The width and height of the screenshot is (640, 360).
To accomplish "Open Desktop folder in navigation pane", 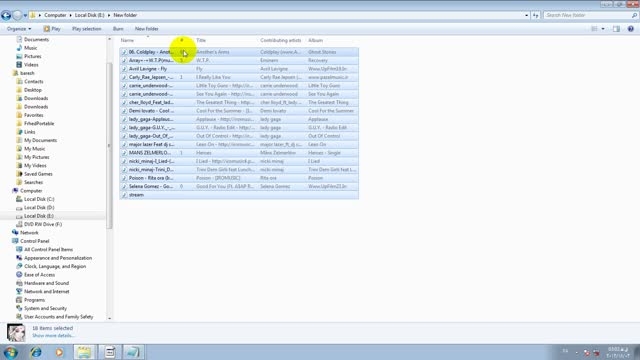I will point(33,90).
